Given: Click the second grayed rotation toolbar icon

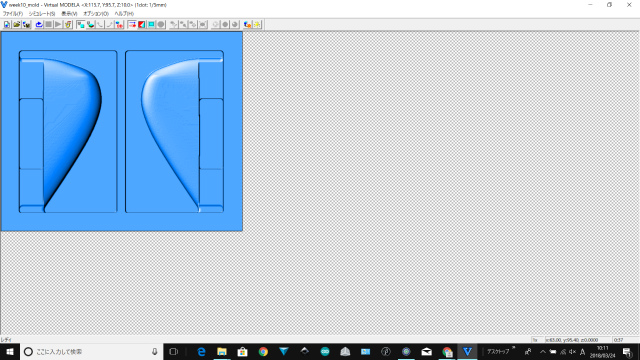Looking at the screenshot, I should click(183, 24).
